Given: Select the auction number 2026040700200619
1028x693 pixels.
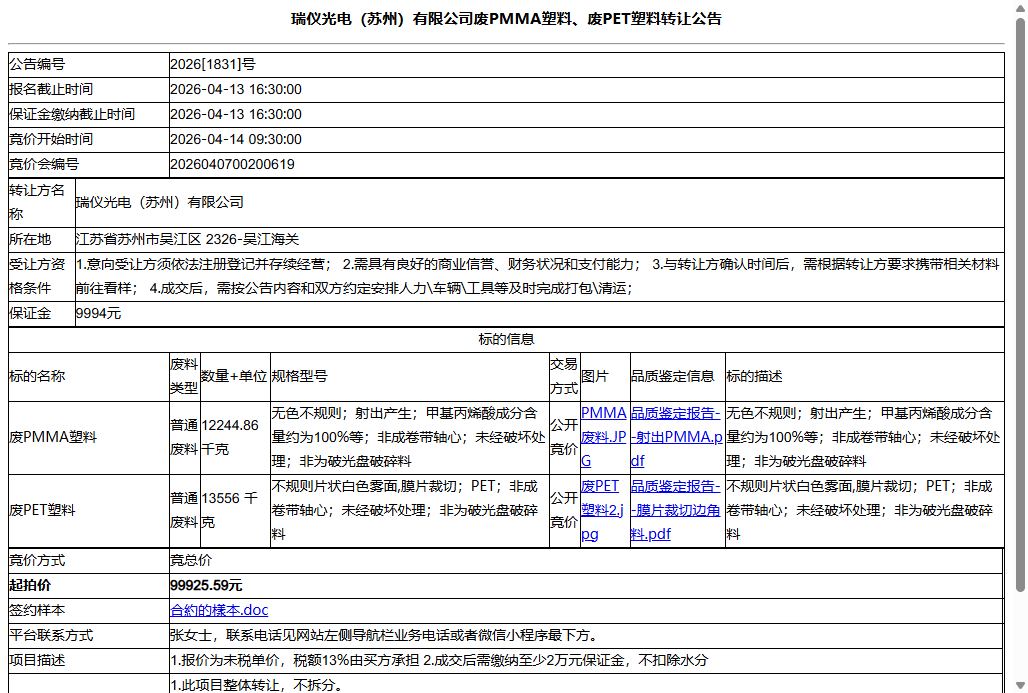Looking at the screenshot, I should point(232,164).
